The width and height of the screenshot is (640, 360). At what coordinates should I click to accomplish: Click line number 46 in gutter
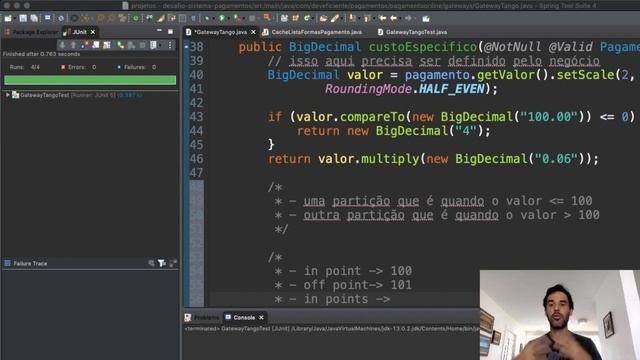[x=196, y=159]
